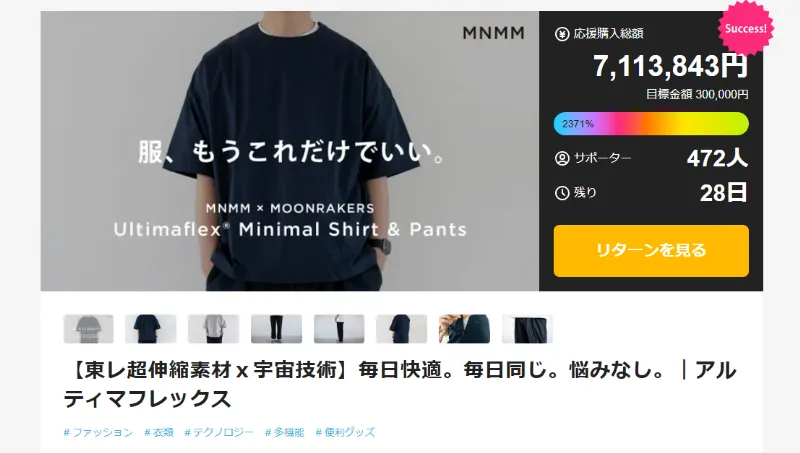Open the #多機能 tag

coord(284,433)
